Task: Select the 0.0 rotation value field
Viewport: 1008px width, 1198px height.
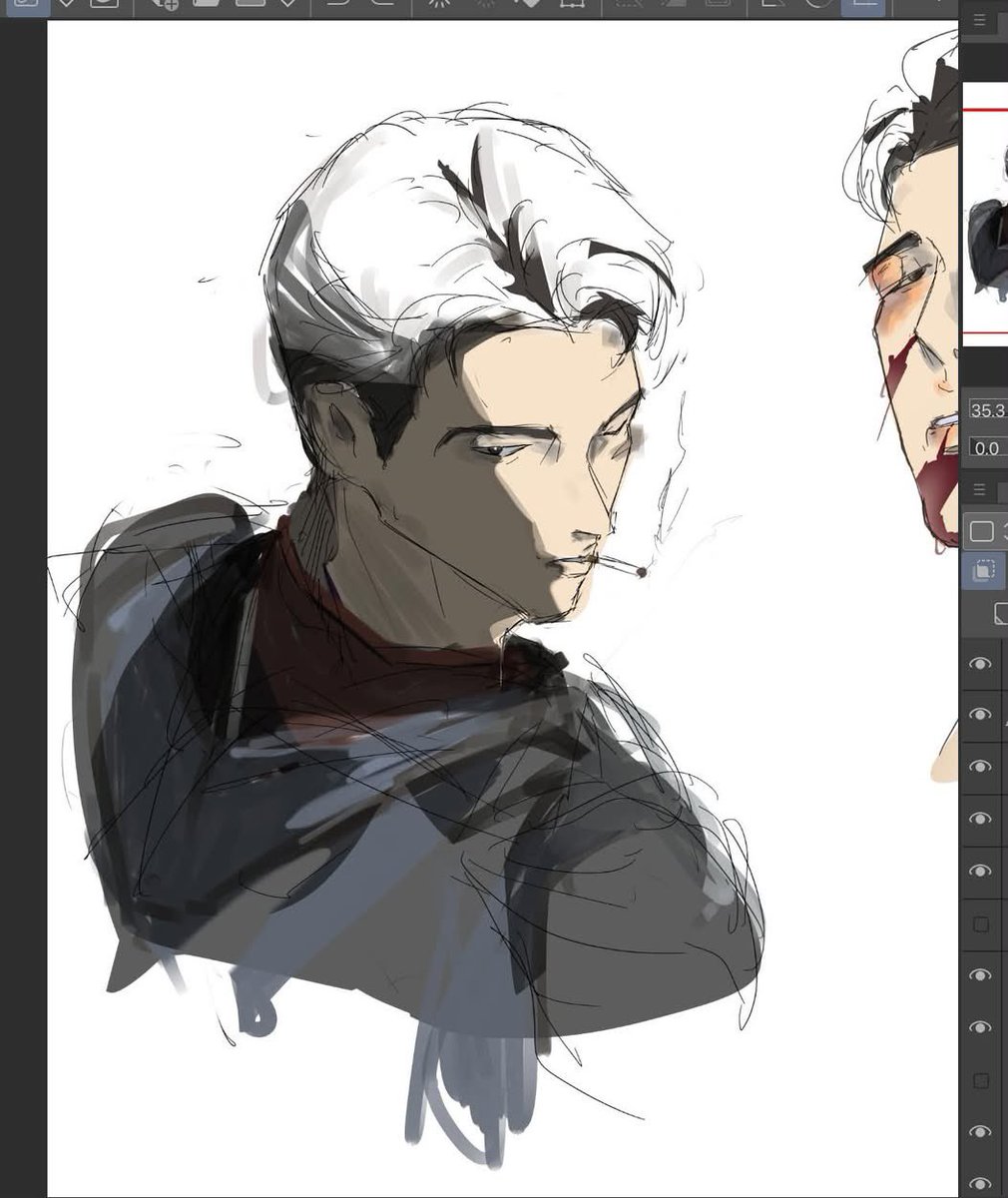Action: [x=989, y=448]
